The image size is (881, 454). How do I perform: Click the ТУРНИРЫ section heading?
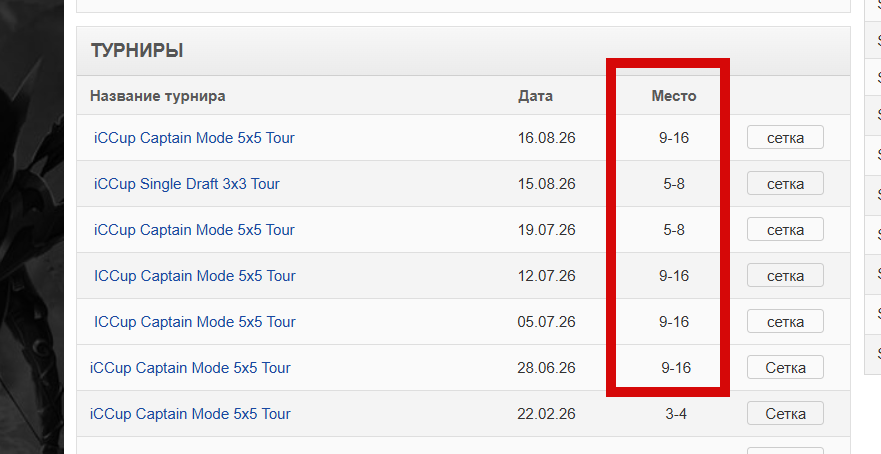point(137,51)
